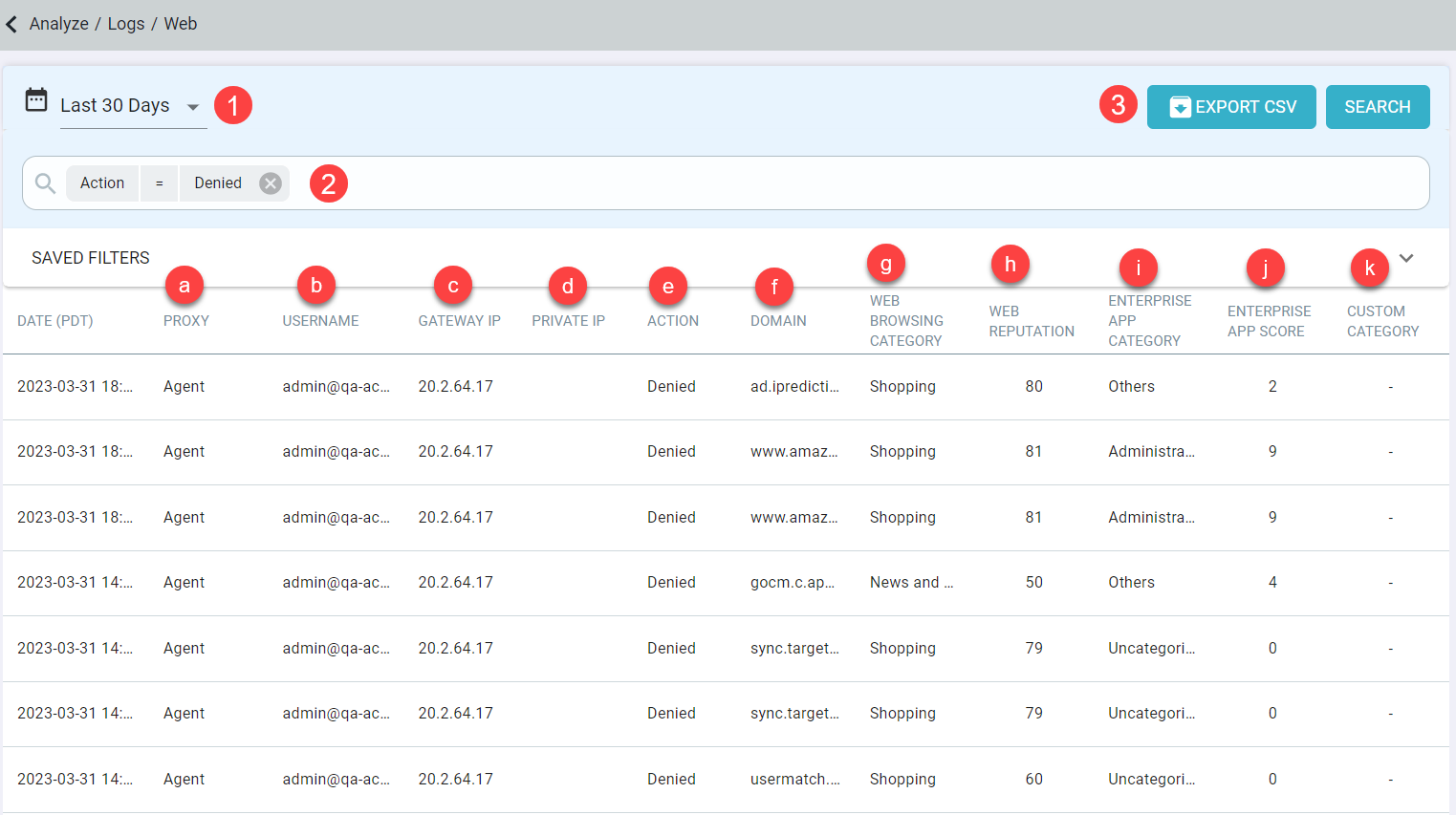Click the Action chip in the filter bar

point(102,182)
